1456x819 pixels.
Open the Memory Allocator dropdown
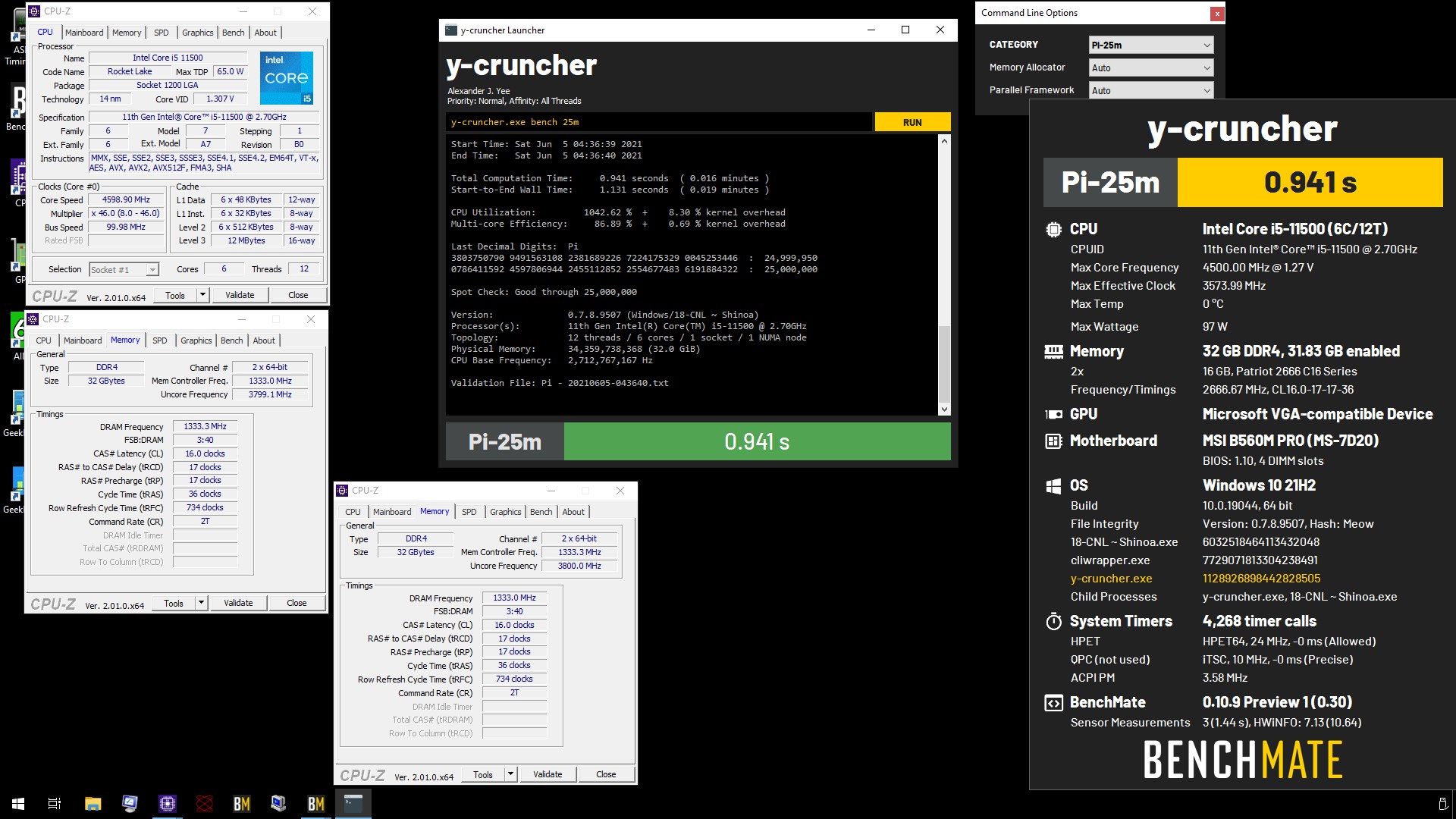pyautogui.click(x=1151, y=67)
